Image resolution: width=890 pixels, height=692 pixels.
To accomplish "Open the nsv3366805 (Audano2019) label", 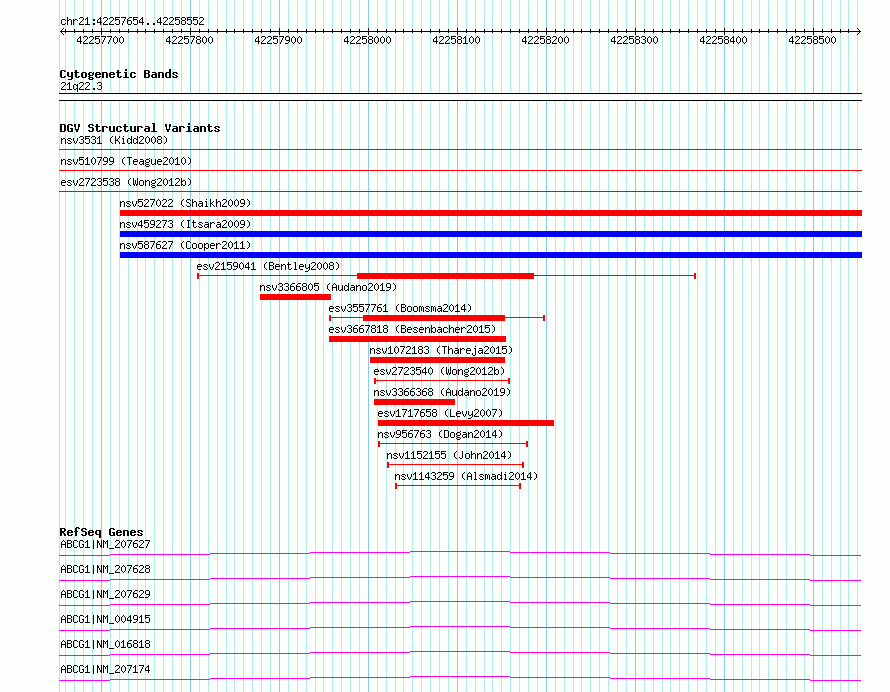I will [x=328, y=287].
